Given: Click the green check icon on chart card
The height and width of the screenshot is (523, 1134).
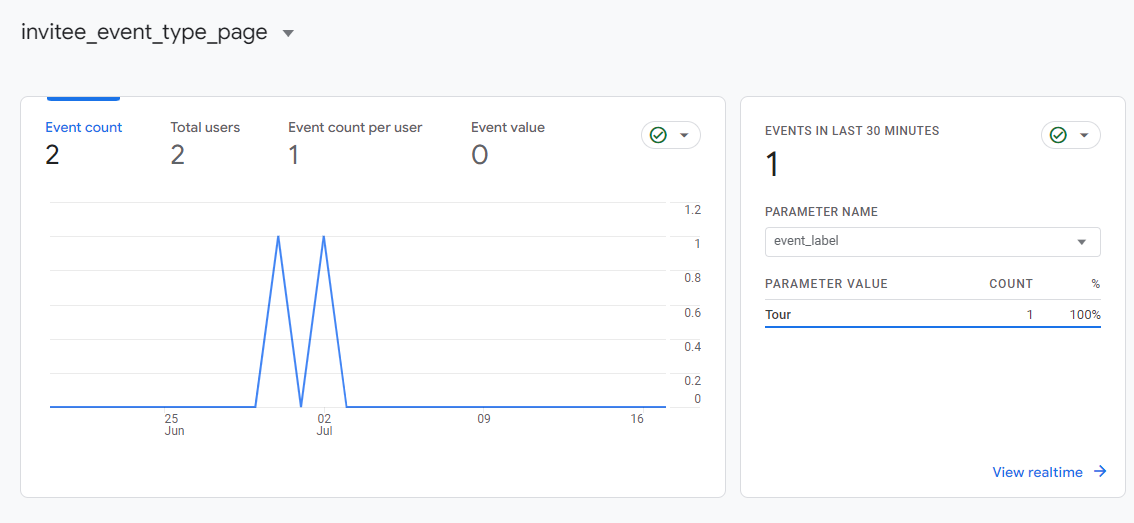Looking at the screenshot, I should pyautogui.click(x=658, y=135).
